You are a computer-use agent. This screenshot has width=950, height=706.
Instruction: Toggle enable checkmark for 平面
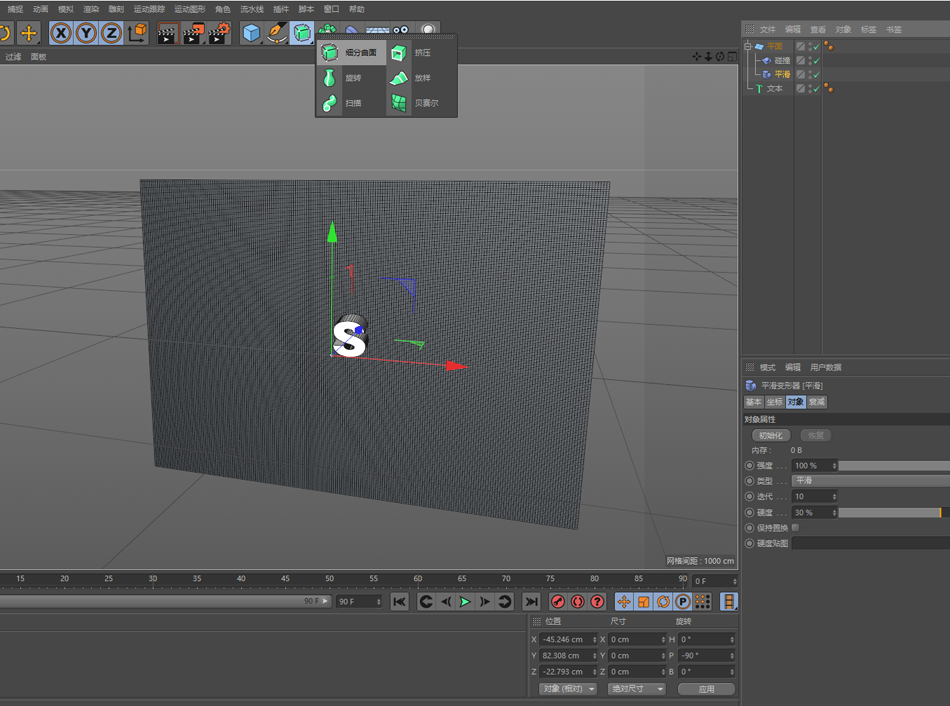[817, 47]
